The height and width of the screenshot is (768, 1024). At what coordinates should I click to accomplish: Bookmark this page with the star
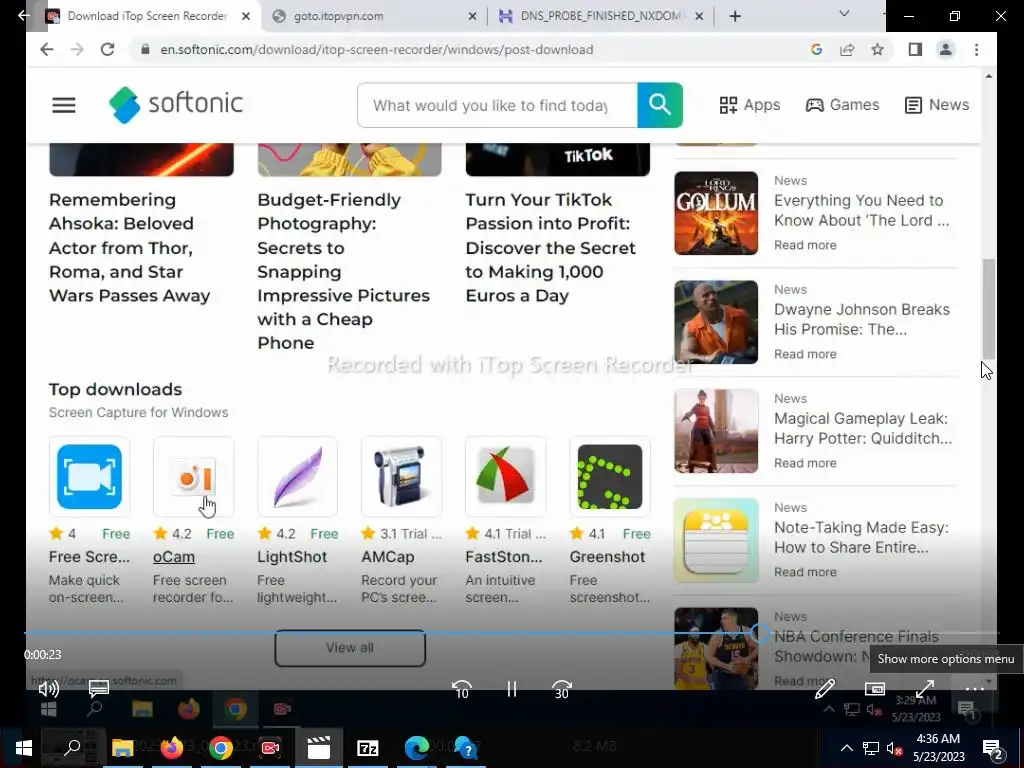[878, 49]
